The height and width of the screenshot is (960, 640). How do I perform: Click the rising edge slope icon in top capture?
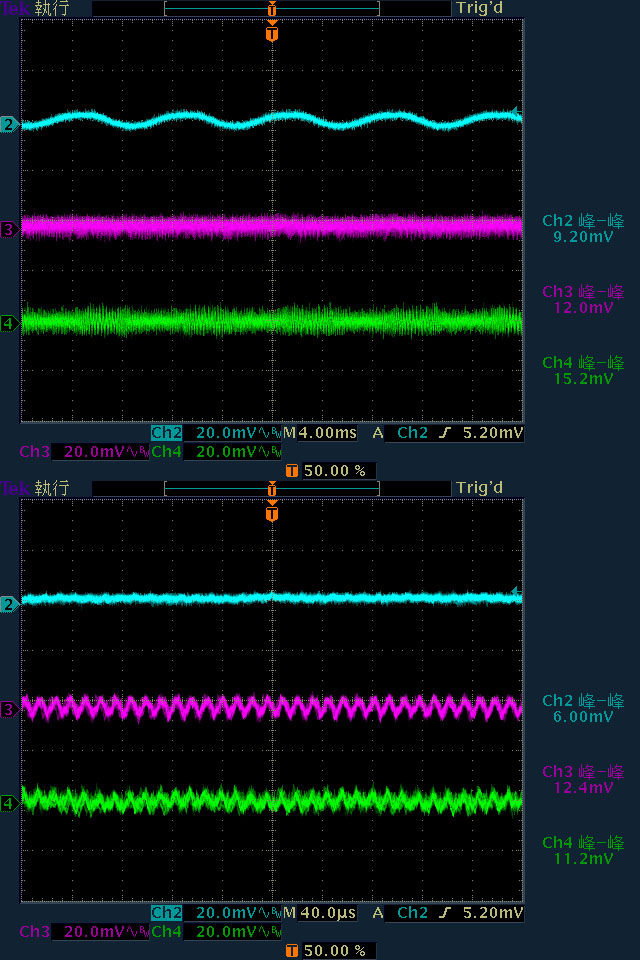click(445, 433)
